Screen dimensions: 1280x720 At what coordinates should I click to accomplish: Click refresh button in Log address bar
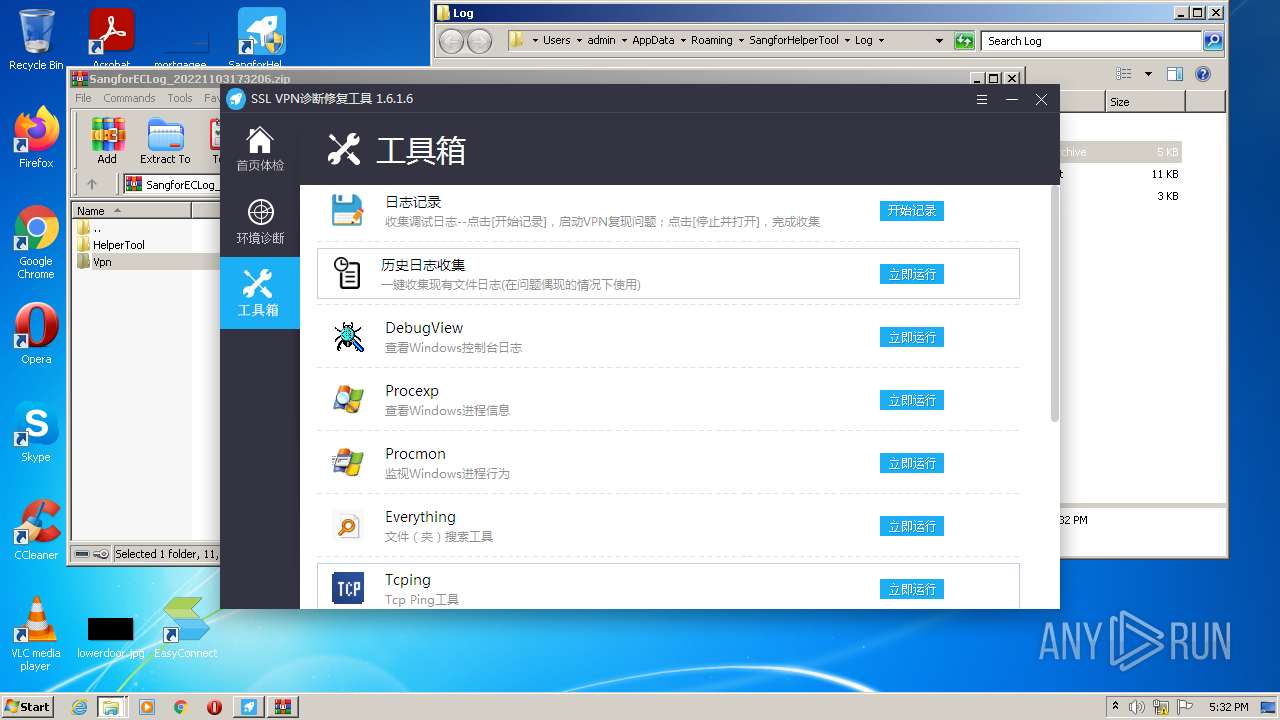(964, 41)
